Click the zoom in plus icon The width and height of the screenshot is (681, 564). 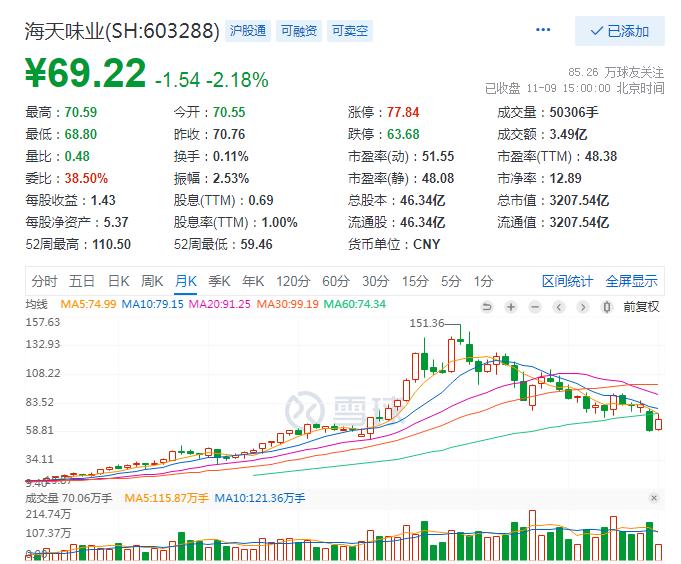511,307
